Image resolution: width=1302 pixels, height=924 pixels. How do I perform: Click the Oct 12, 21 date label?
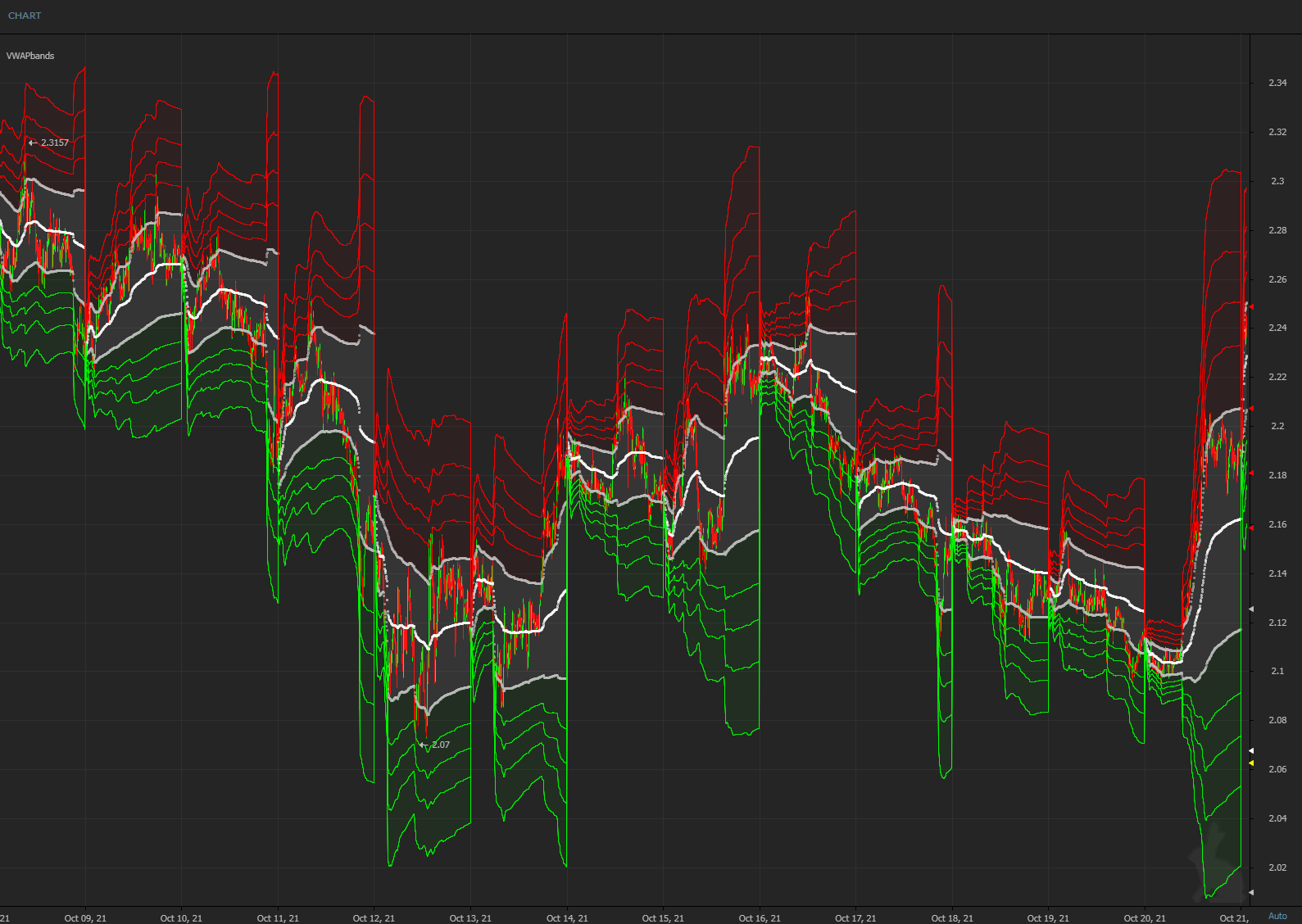click(x=374, y=918)
